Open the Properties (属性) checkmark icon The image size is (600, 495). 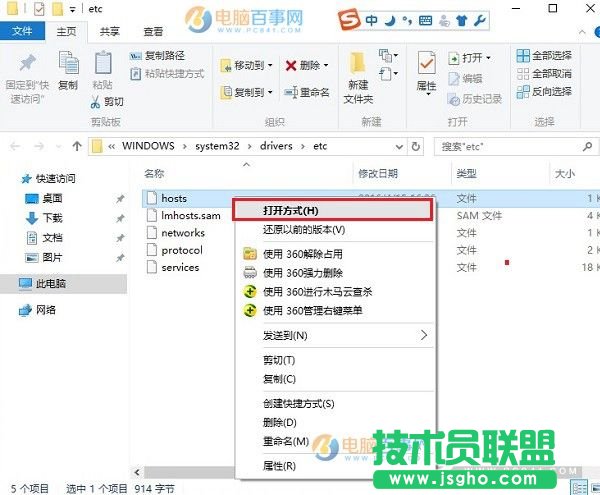[426, 63]
